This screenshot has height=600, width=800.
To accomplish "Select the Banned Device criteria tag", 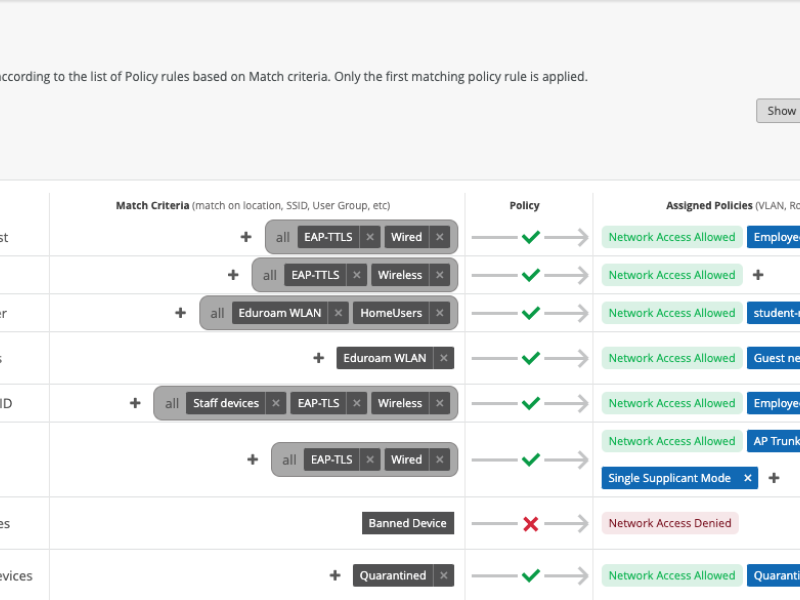I will 408,523.
